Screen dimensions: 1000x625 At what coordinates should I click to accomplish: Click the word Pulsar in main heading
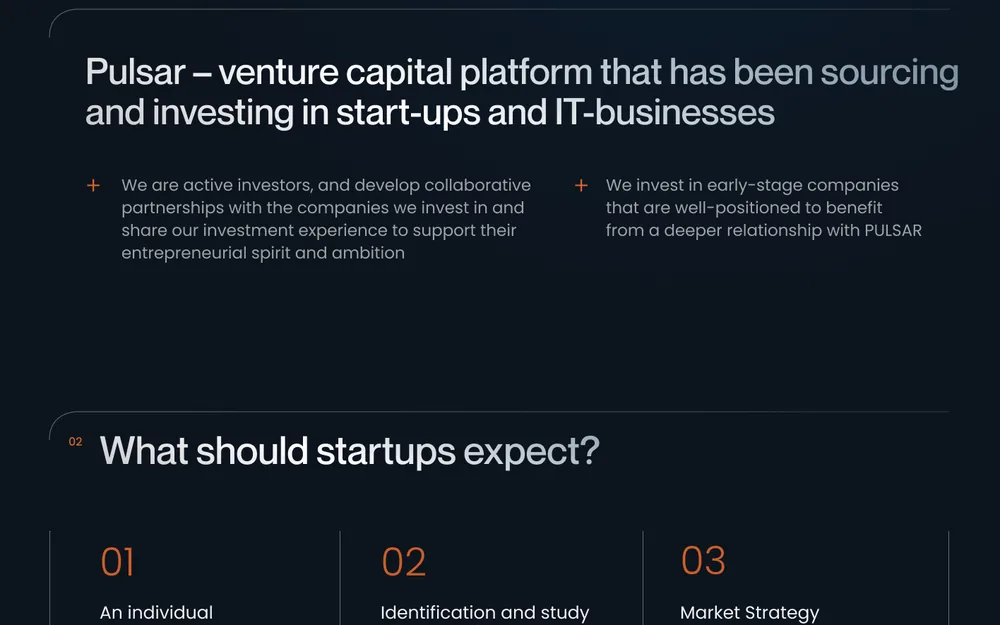(x=135, y=71)
